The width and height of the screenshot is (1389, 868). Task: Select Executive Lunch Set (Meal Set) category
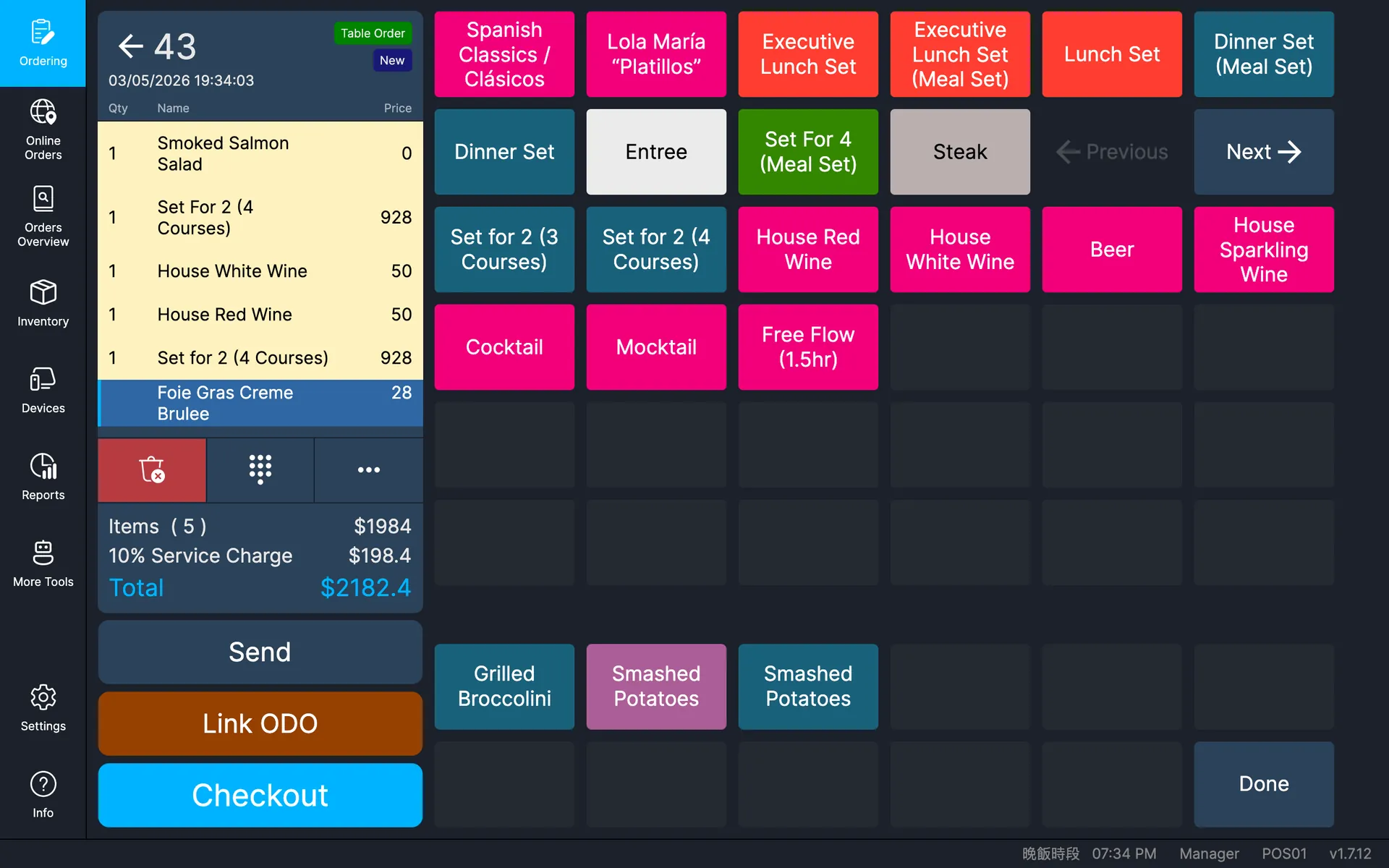click(x=960, y=54)
